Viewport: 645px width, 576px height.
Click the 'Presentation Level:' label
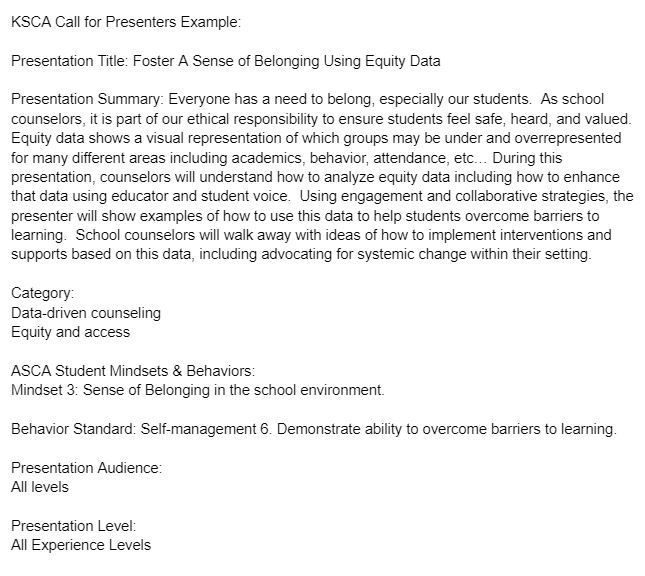(74, 526)
